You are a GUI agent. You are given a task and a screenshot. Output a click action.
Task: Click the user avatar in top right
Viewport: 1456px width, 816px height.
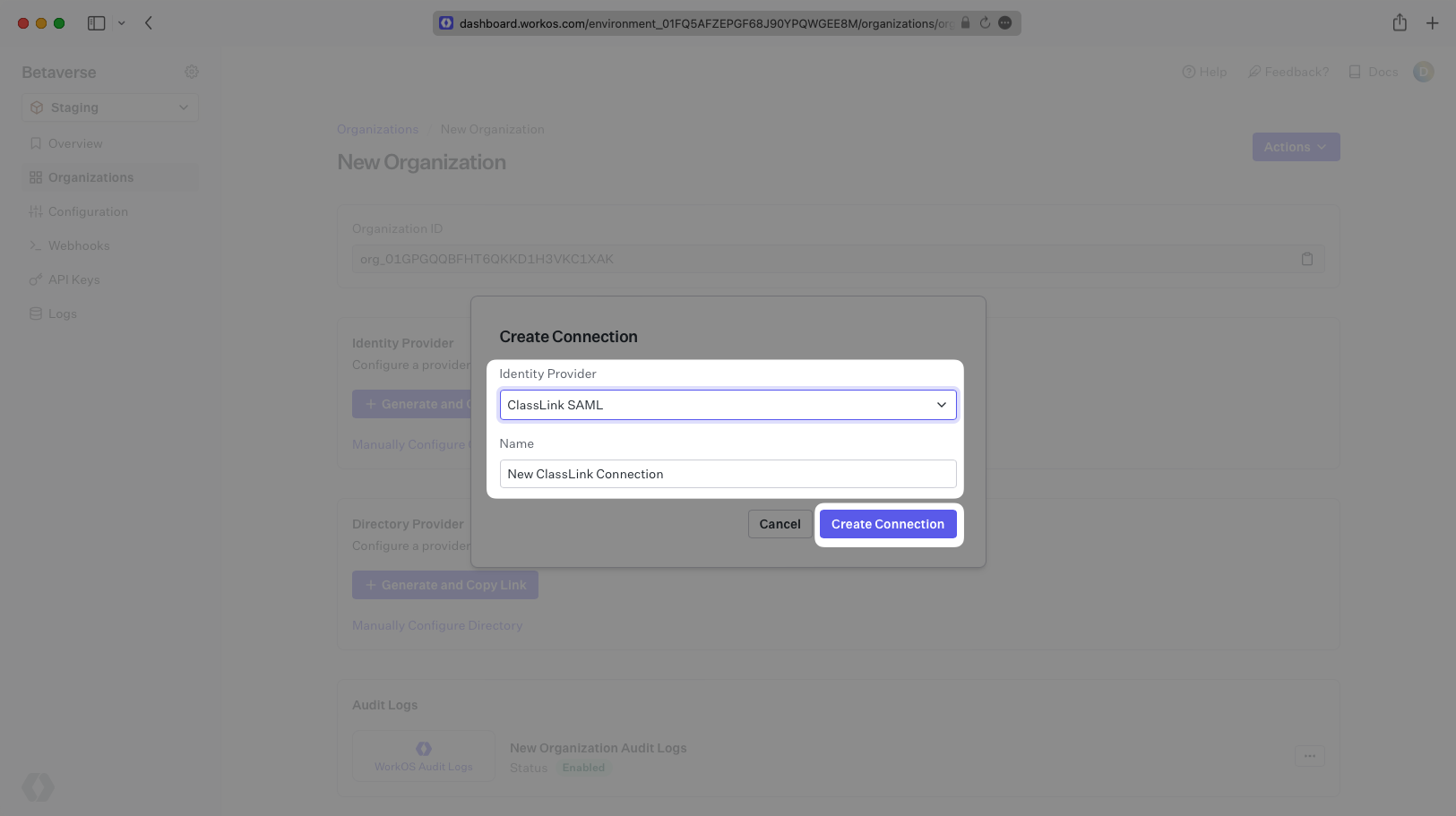click(x=1423, y=72)
